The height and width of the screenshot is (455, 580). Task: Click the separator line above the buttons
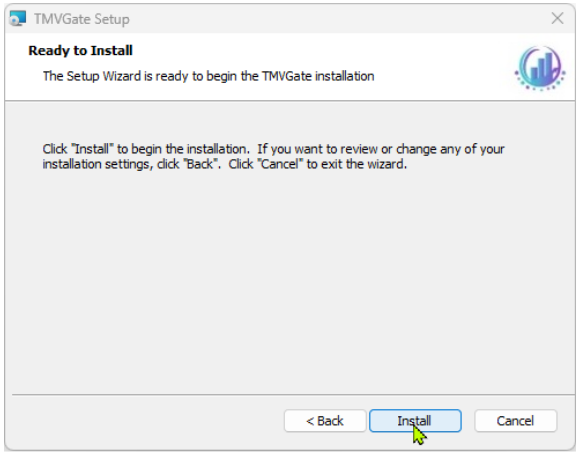tap(293, 395)
